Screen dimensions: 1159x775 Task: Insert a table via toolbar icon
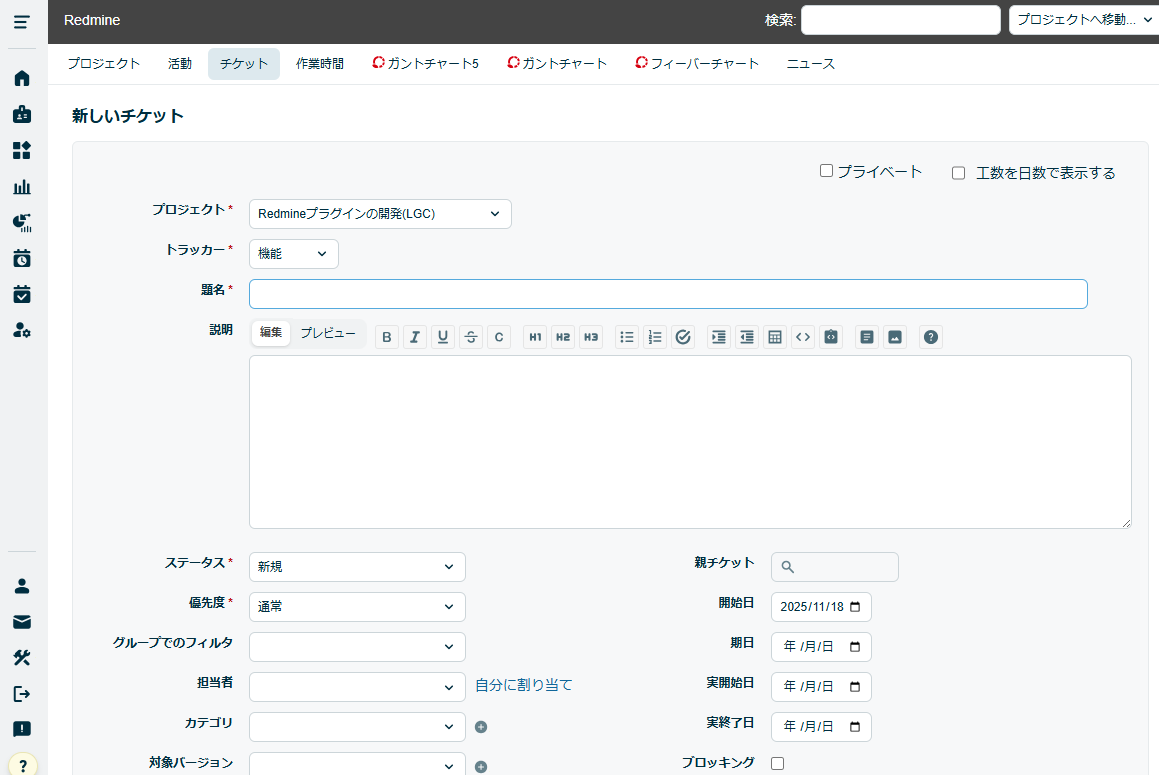click(775, 337)
